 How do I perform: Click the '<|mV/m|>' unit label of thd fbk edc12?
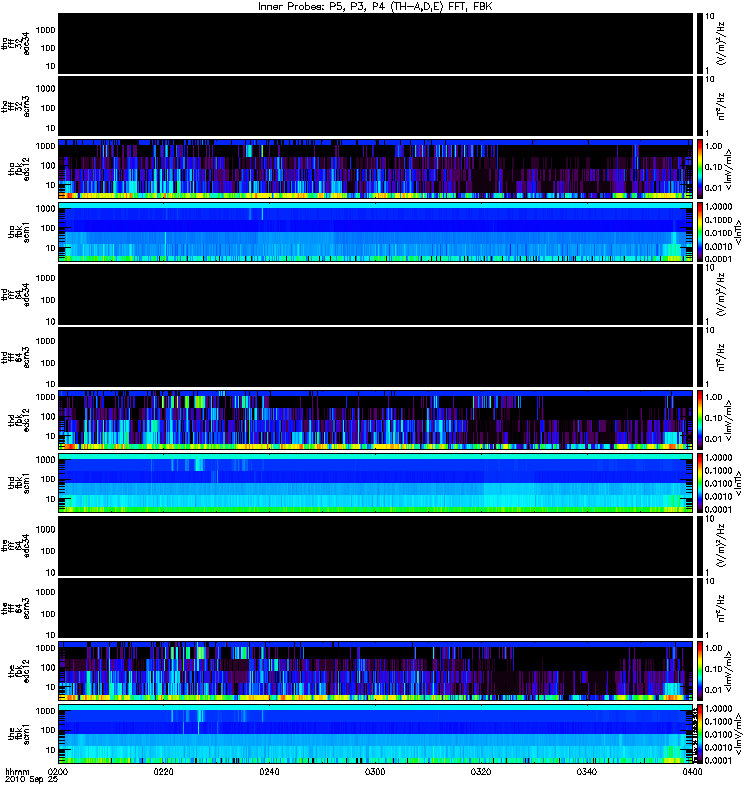729,420
